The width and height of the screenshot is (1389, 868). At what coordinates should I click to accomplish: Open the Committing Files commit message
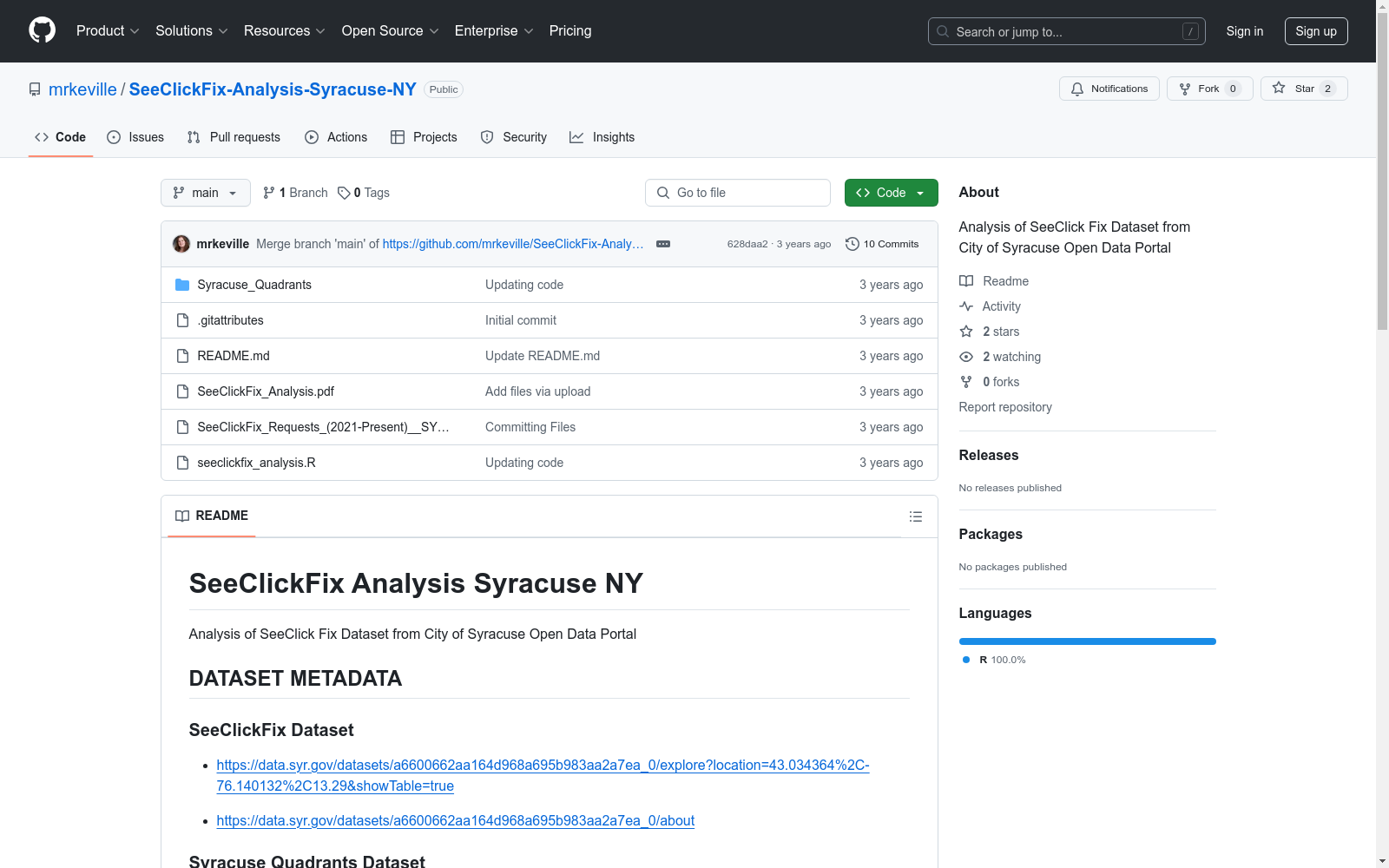pyautogui.click(x=530, y=427)
